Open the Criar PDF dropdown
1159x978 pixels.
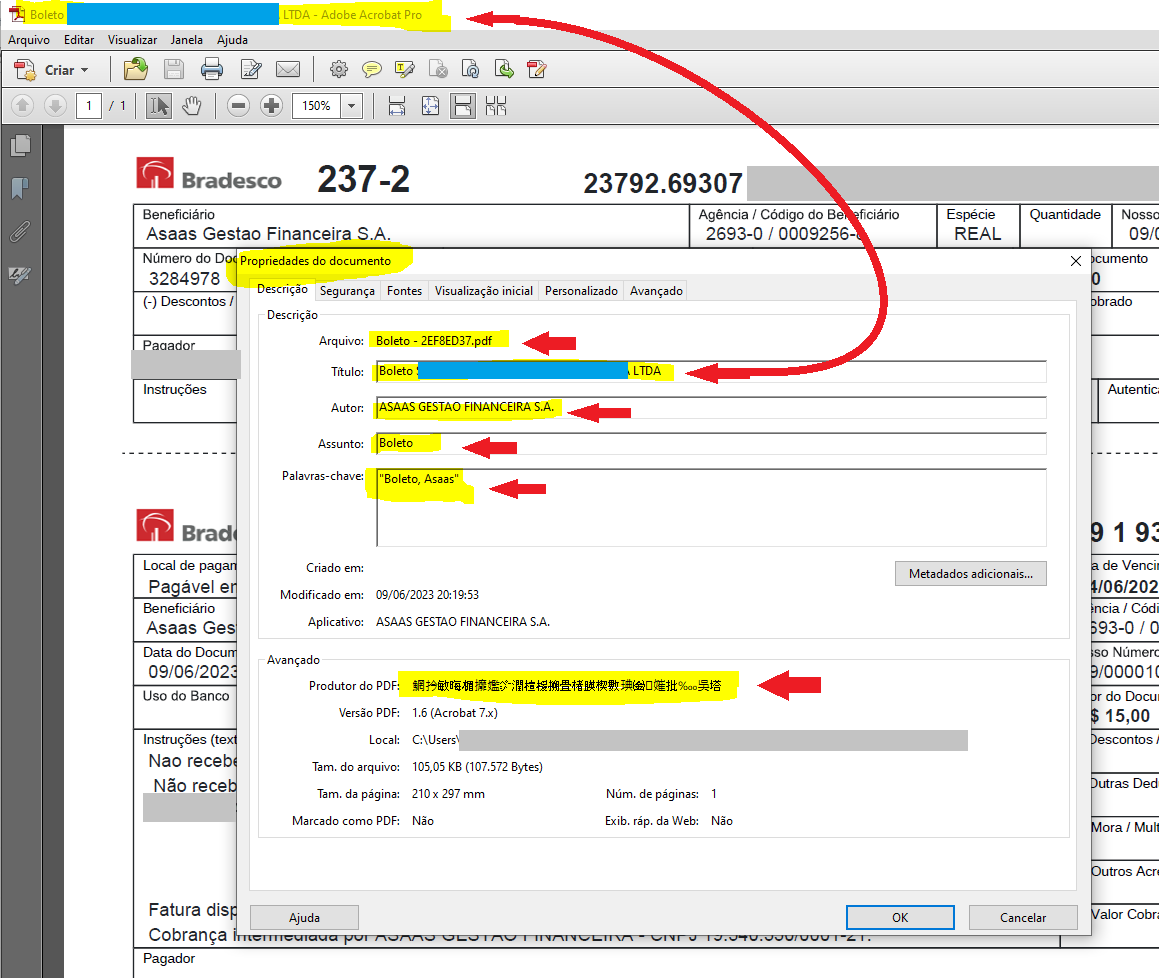[52, 70]
